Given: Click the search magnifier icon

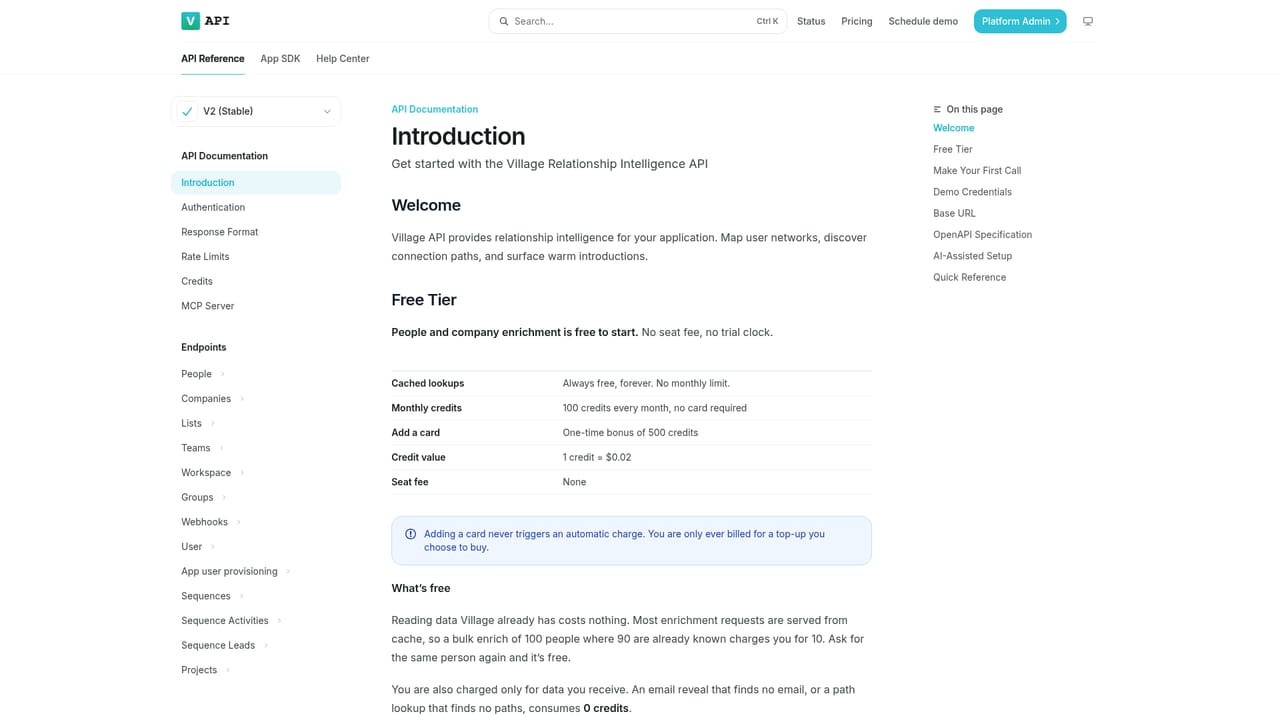Looking at the screenshot, I should point(504,21).
